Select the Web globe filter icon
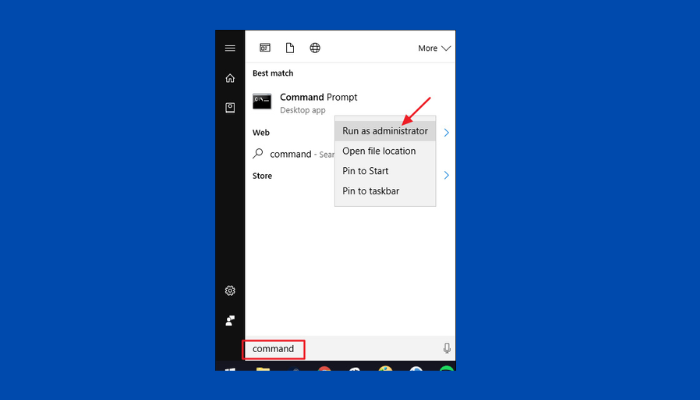The height and width of the screenshot is (400, 700). pos(315,48)
